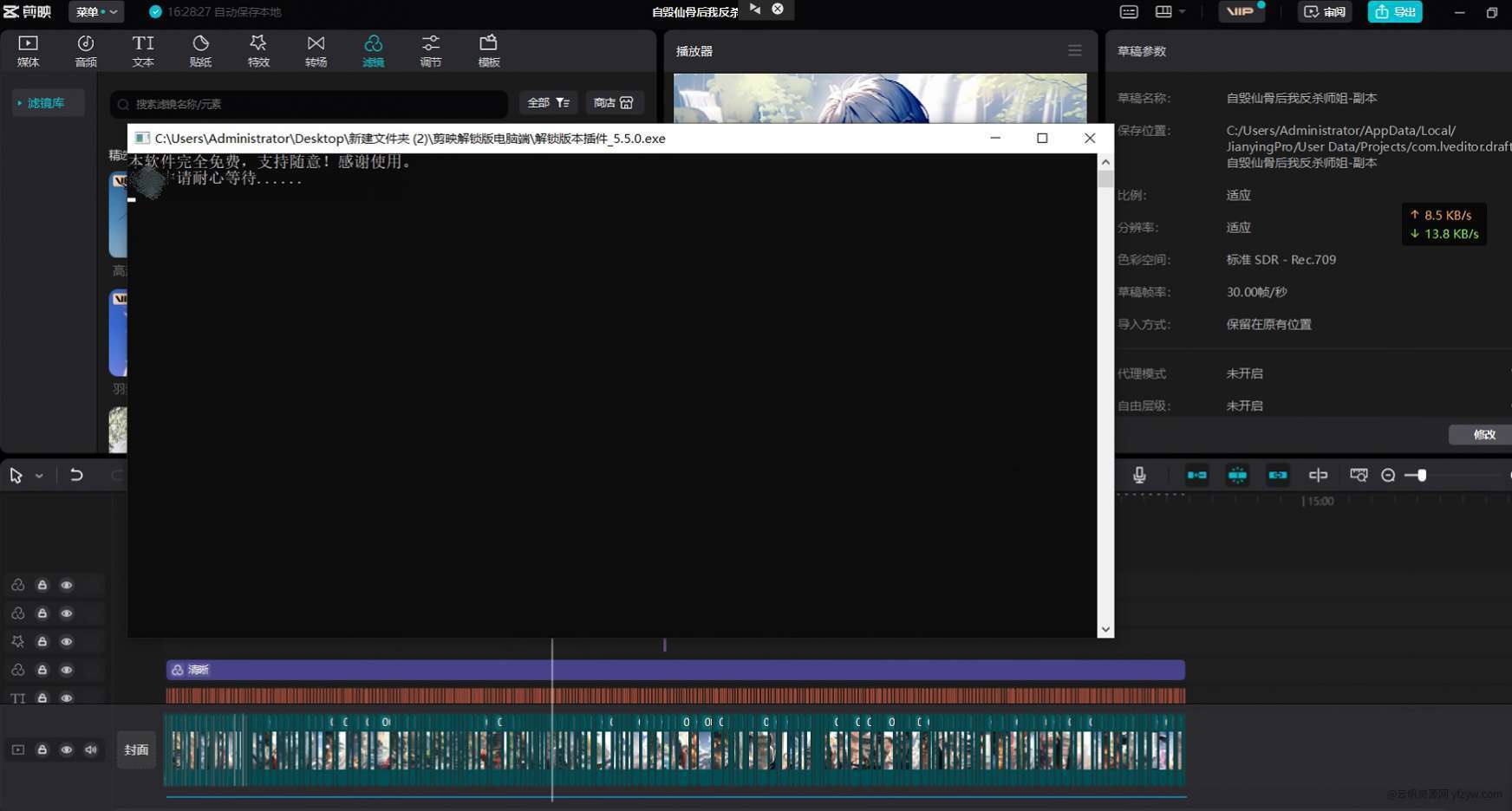Hide the TI text track
Image resolution: width=1512 pixels, height=811 pixels.
coord(67,697)
